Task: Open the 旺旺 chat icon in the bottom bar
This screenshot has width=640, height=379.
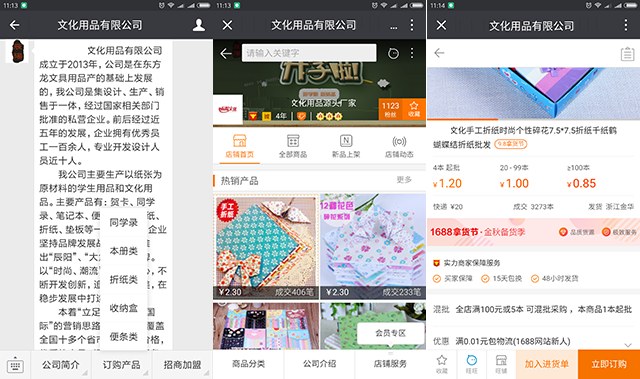Action: (x=471, y=364)
